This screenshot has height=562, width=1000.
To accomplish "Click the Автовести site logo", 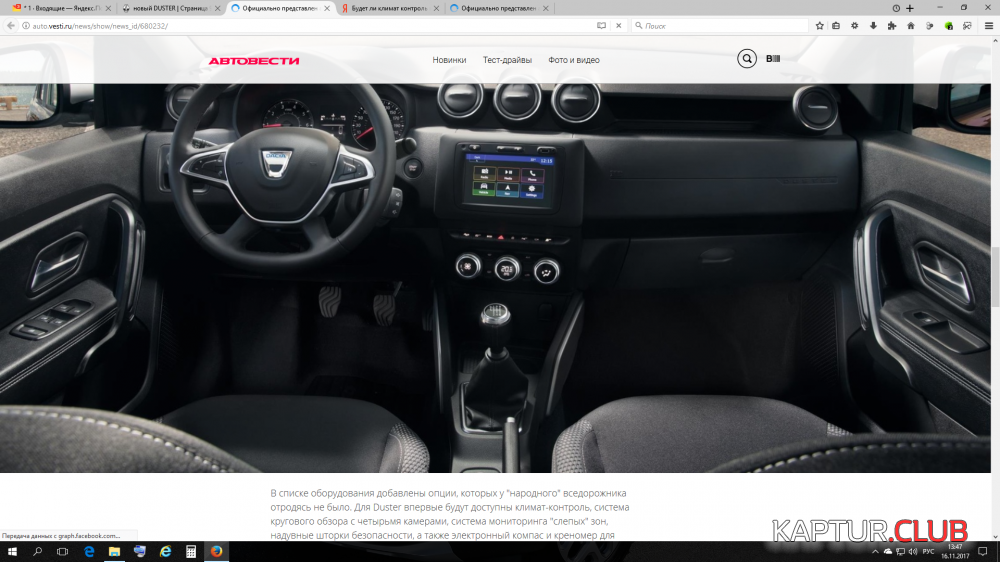I will (x=253, y=60).
